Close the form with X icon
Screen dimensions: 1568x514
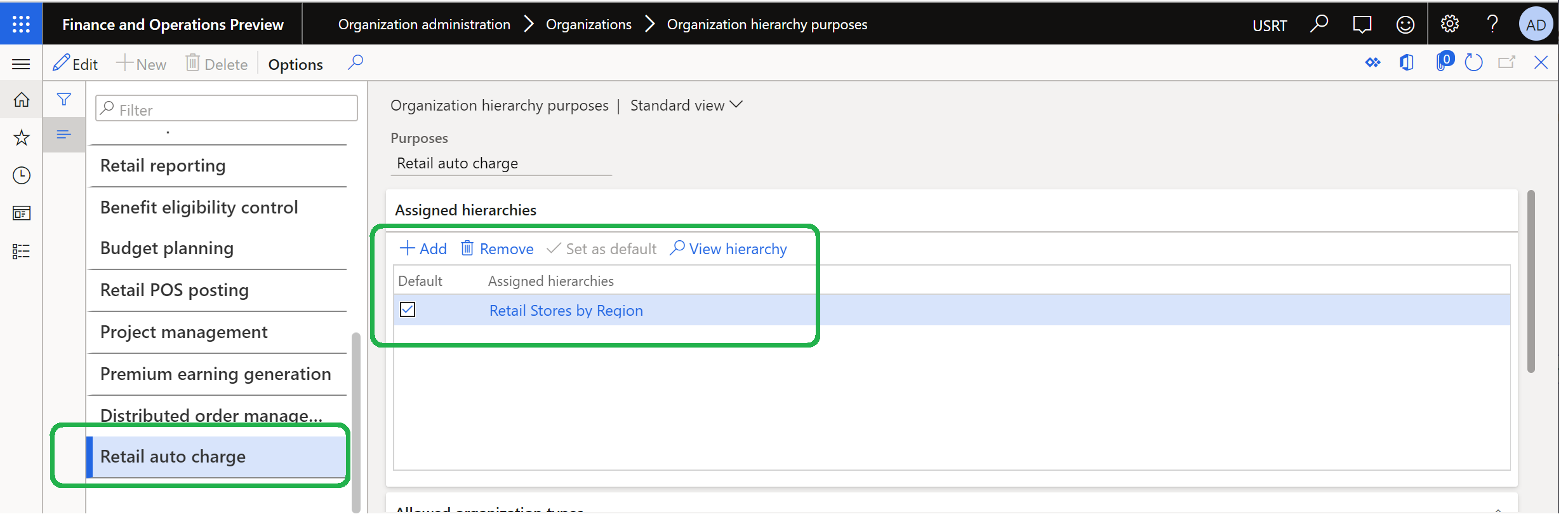tap(1541, 62)
